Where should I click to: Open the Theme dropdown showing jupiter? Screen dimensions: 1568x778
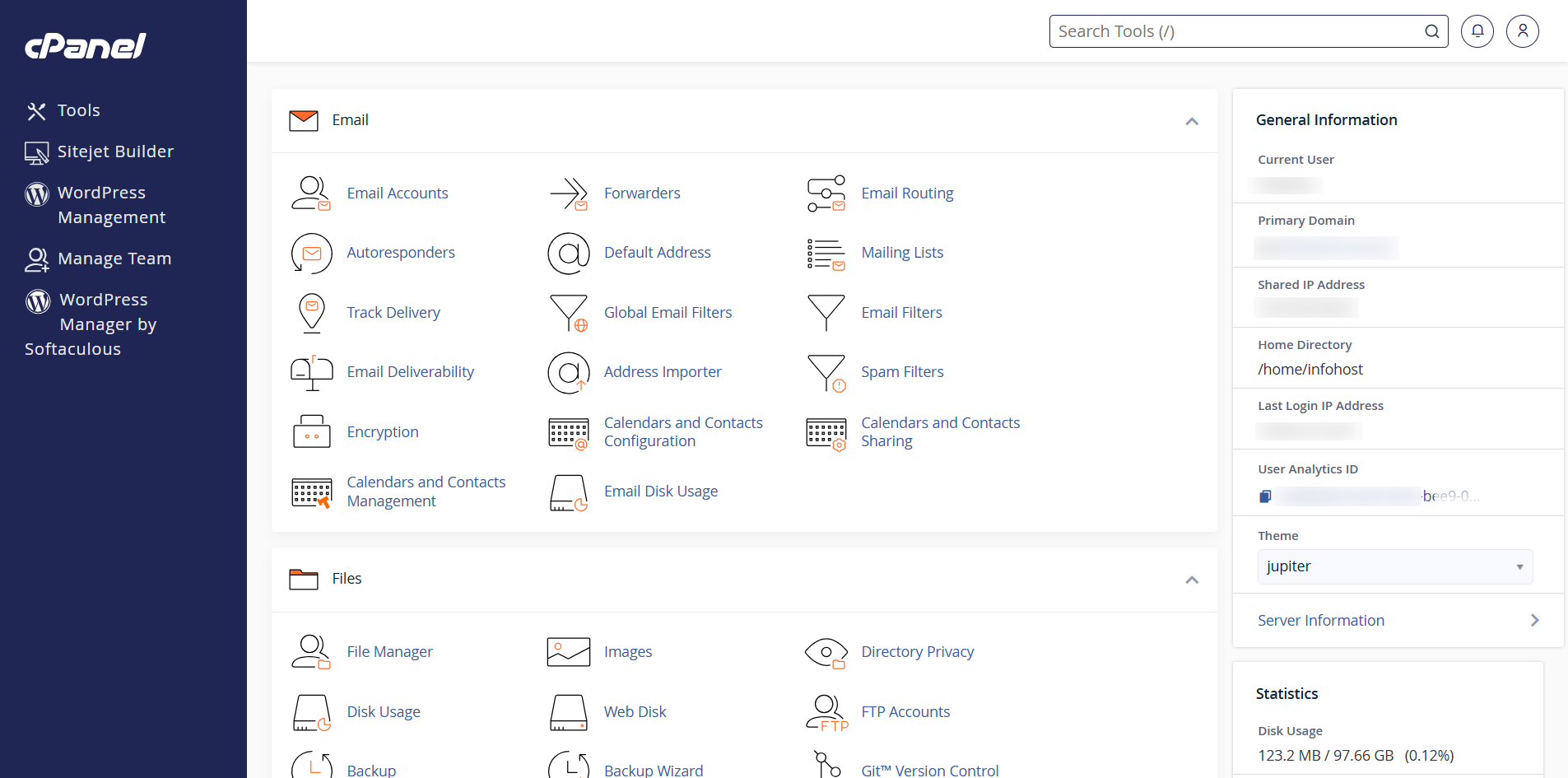point(1395,566)
